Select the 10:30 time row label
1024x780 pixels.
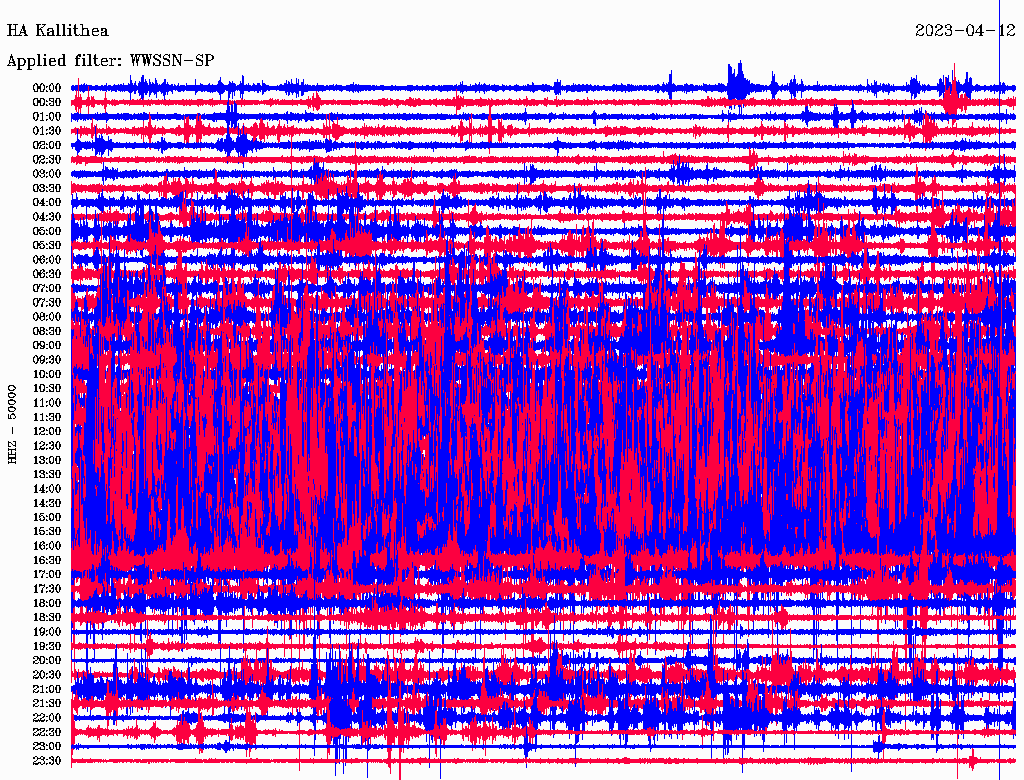47,388
